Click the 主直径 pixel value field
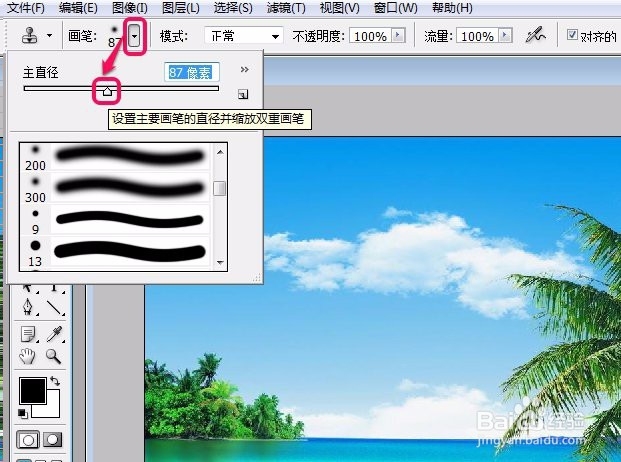The image size is (621, 462). click(x=192, y=72)
